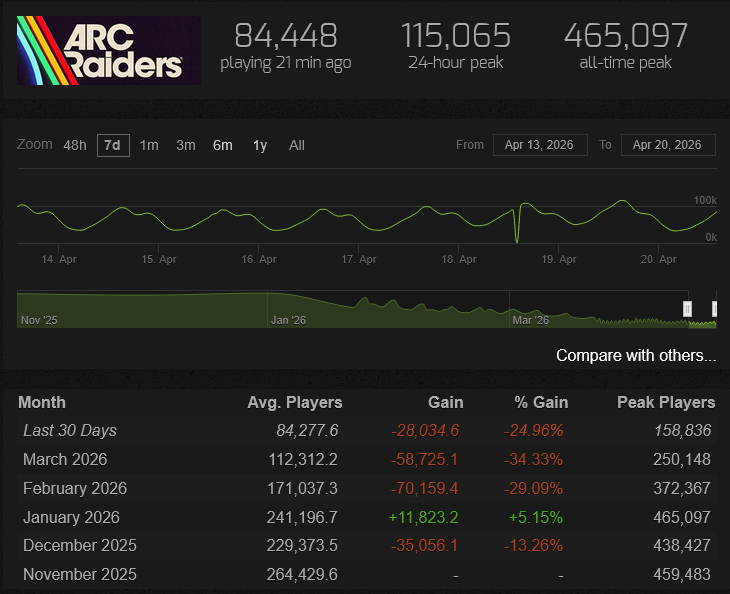
Task: Click the 17. Apr axis label
Action: tap(359, 259)
